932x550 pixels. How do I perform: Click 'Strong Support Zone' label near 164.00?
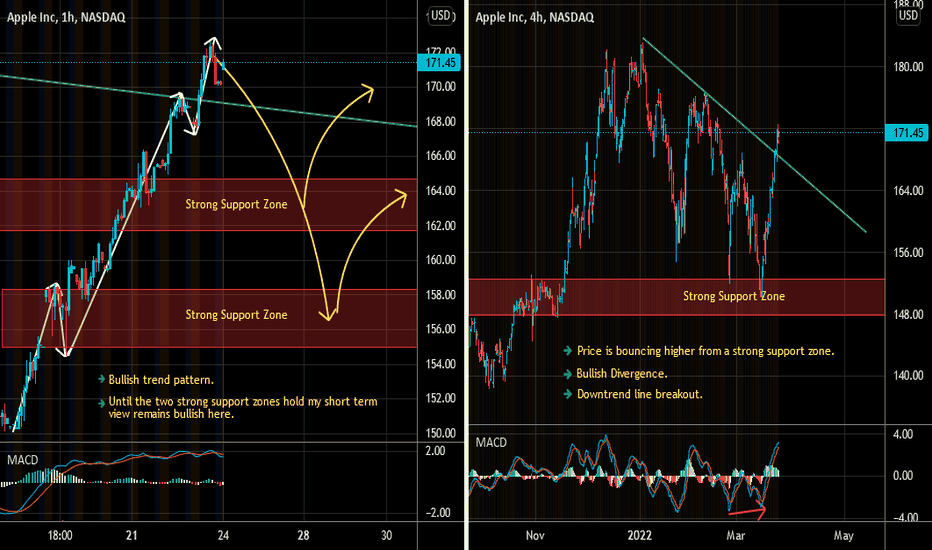(x=236, y=205)
